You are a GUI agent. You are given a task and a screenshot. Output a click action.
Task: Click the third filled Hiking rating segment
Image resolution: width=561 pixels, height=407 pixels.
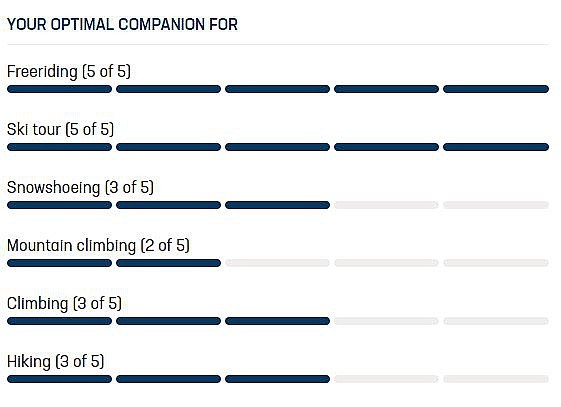click(x=277, y=379)
